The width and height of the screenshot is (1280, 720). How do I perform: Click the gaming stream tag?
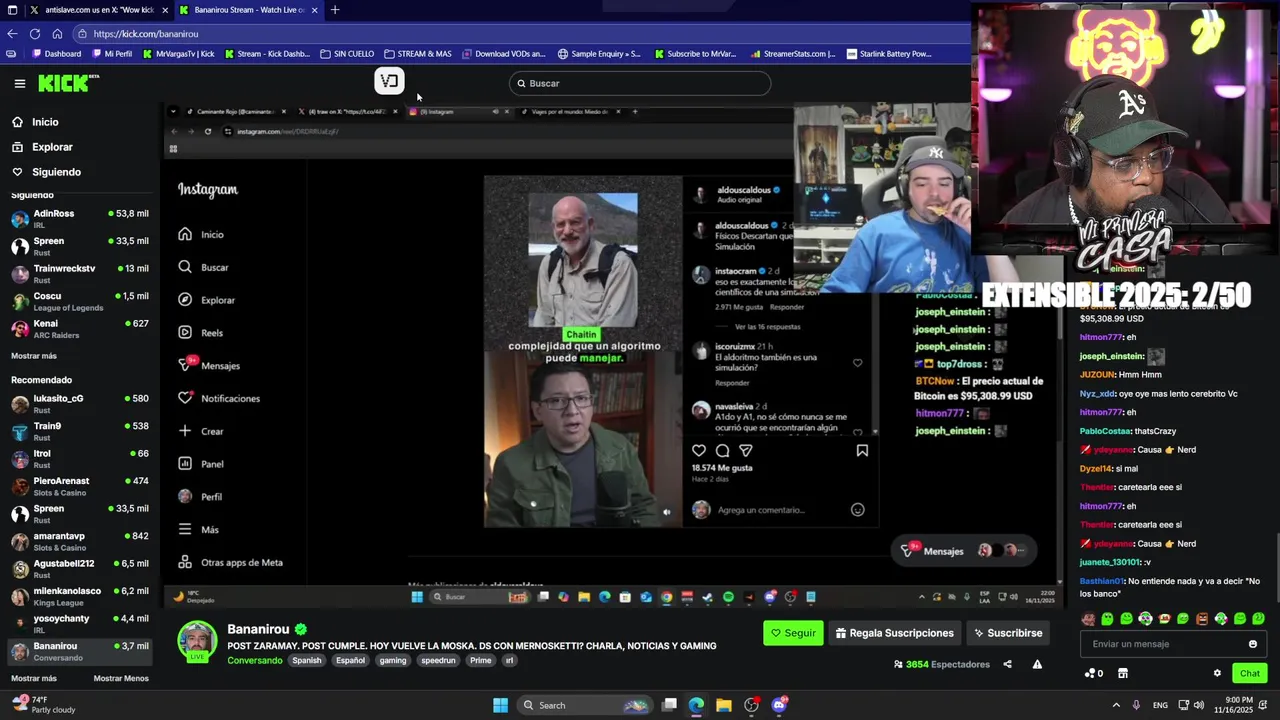click(x=393, y=660)
